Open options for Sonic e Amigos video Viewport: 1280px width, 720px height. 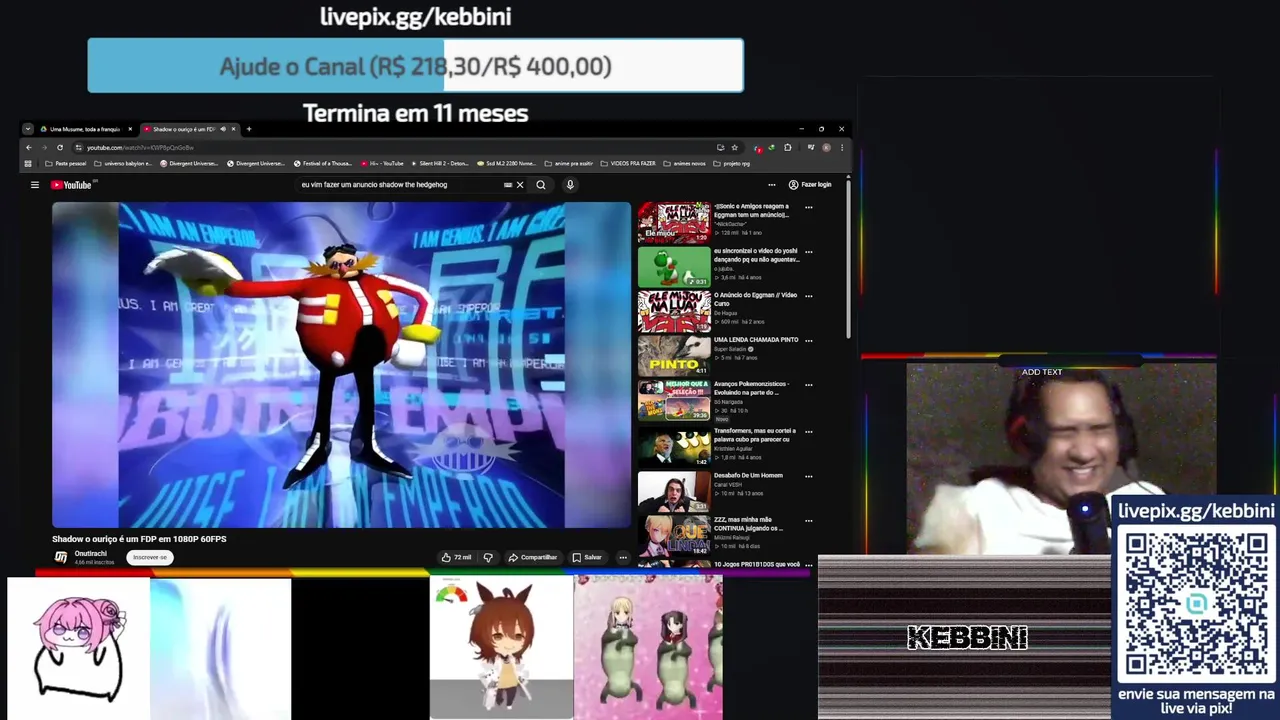pyautogui.click(x=809, y=208)
